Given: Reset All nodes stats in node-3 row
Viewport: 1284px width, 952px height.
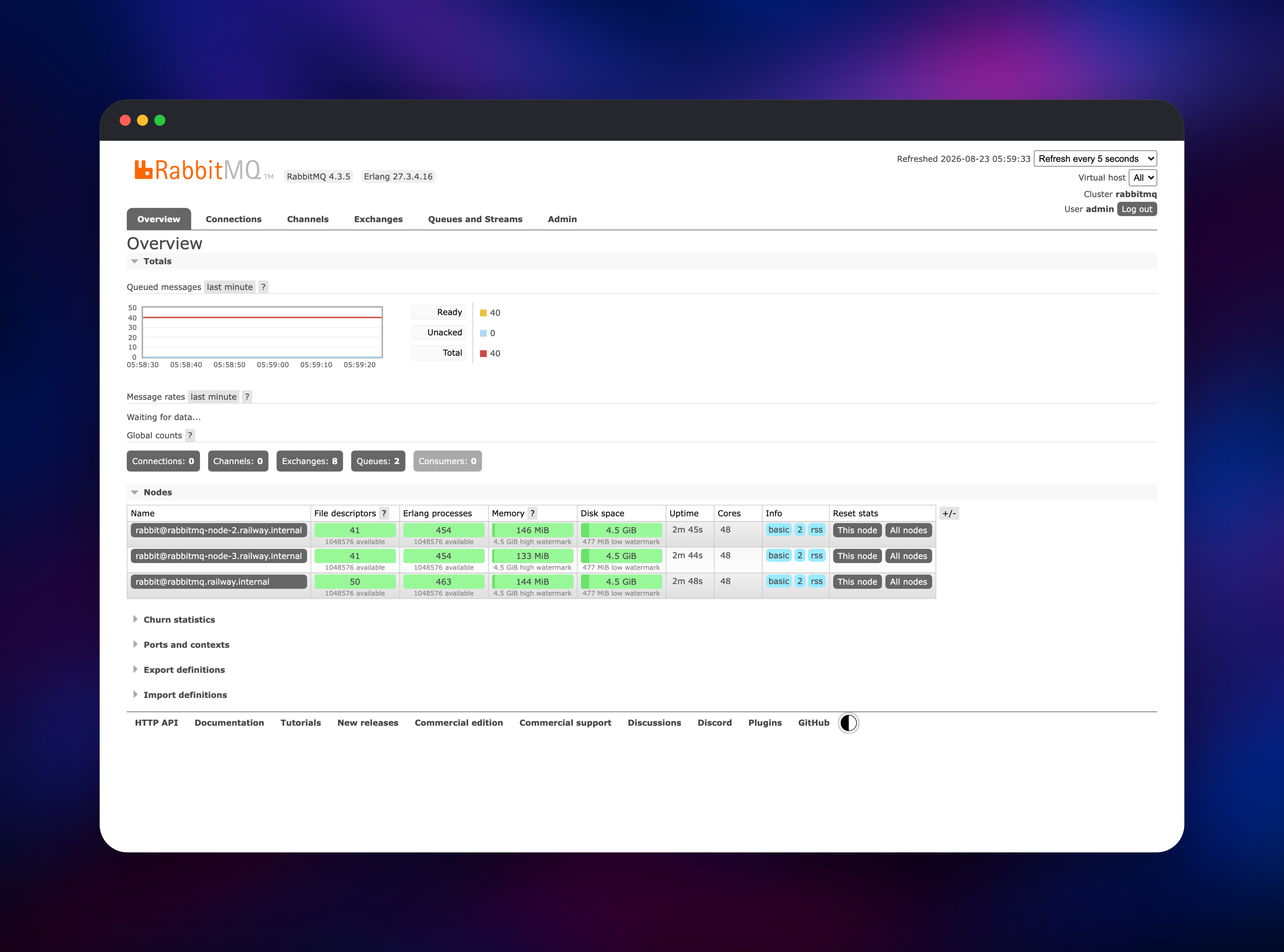Looking at the screenshot, I should pyautogui.click(x=908, y=556).
